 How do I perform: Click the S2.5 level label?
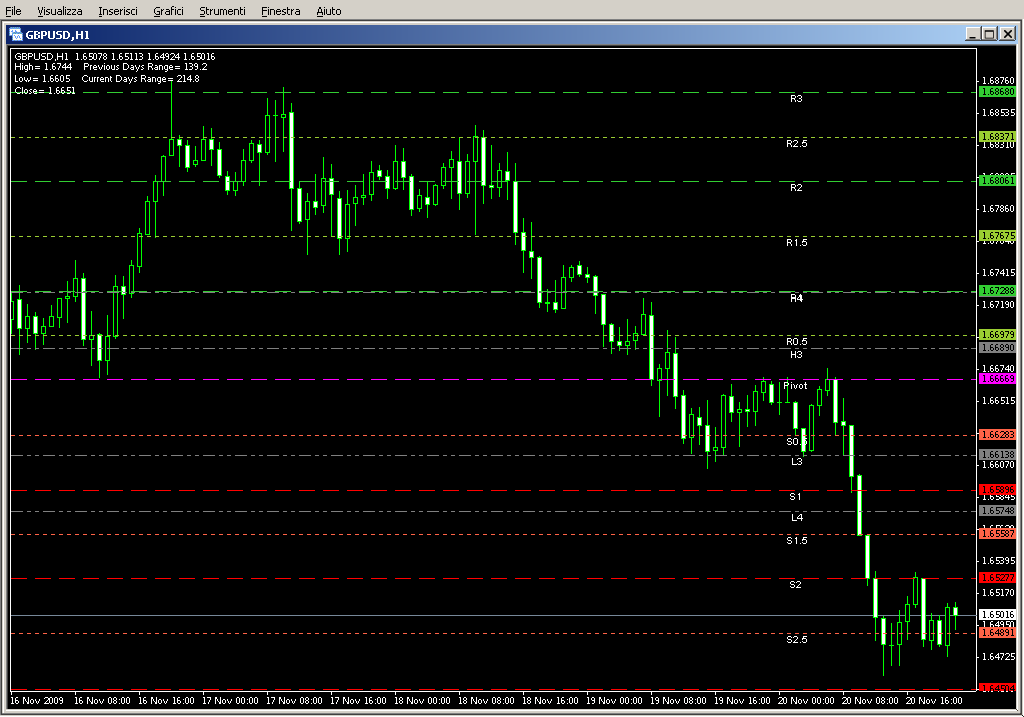[x=797, y=639]
